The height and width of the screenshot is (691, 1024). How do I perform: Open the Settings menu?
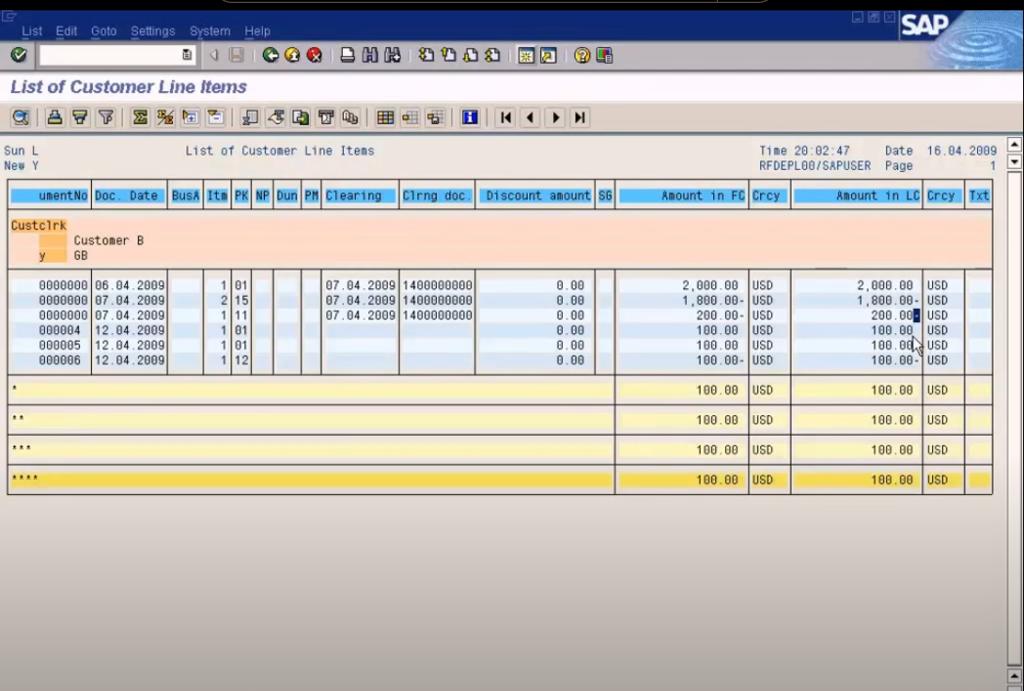pos(153,31)
